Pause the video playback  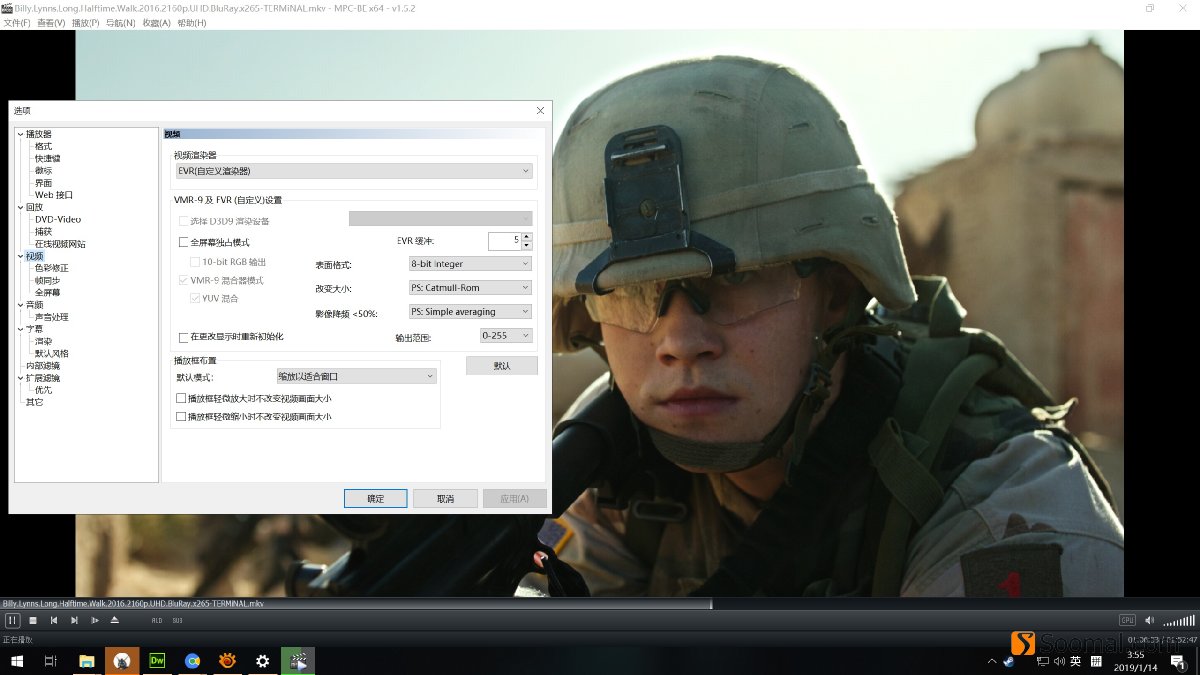13,620
